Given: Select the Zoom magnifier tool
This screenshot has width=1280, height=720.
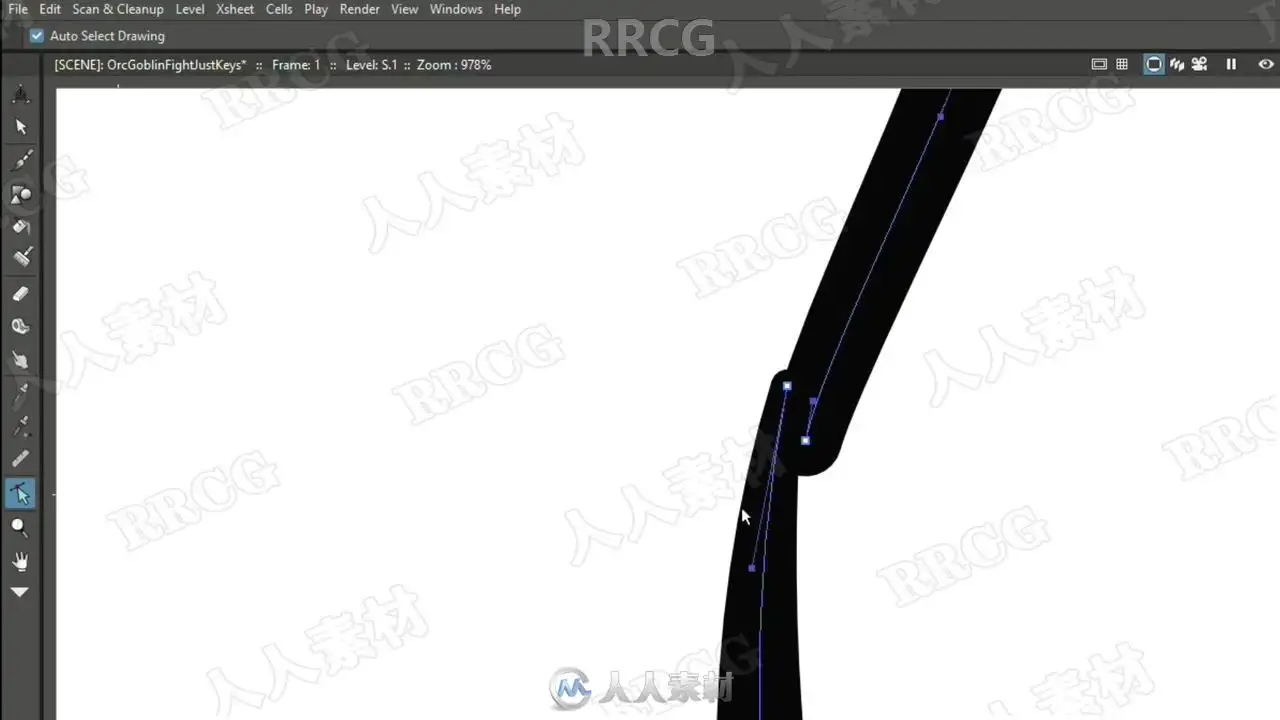Looking at the screenshot, I should tap(20, 527).
